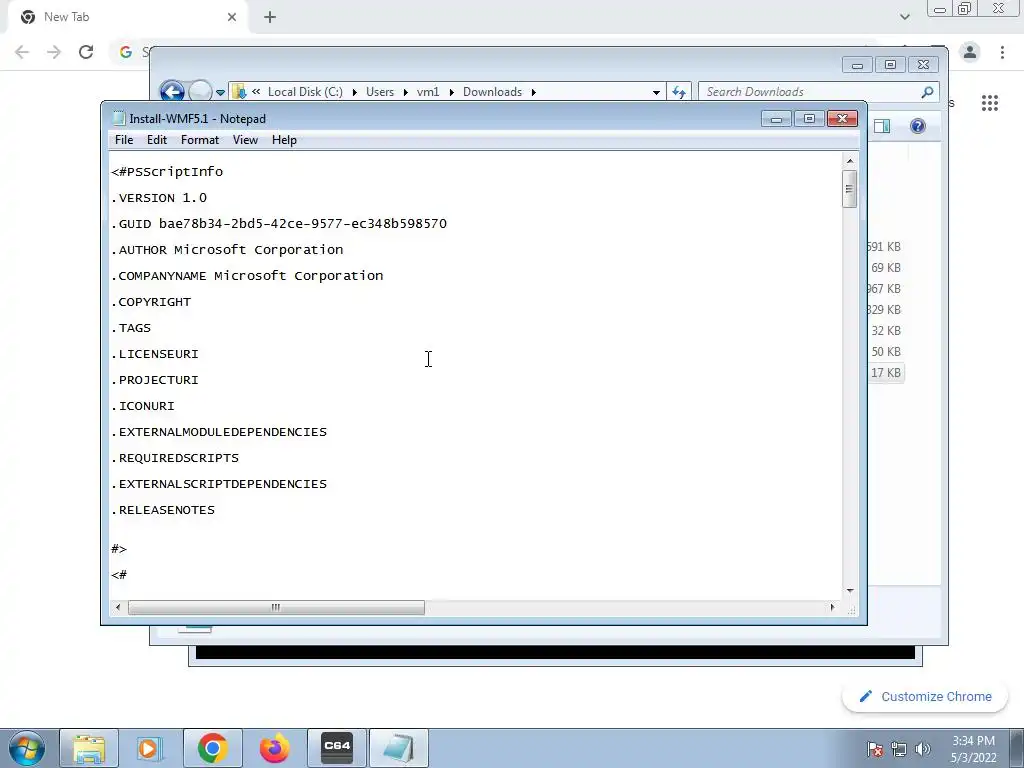Click Notepad's scroll right arrow

click(x=832, y=607)
